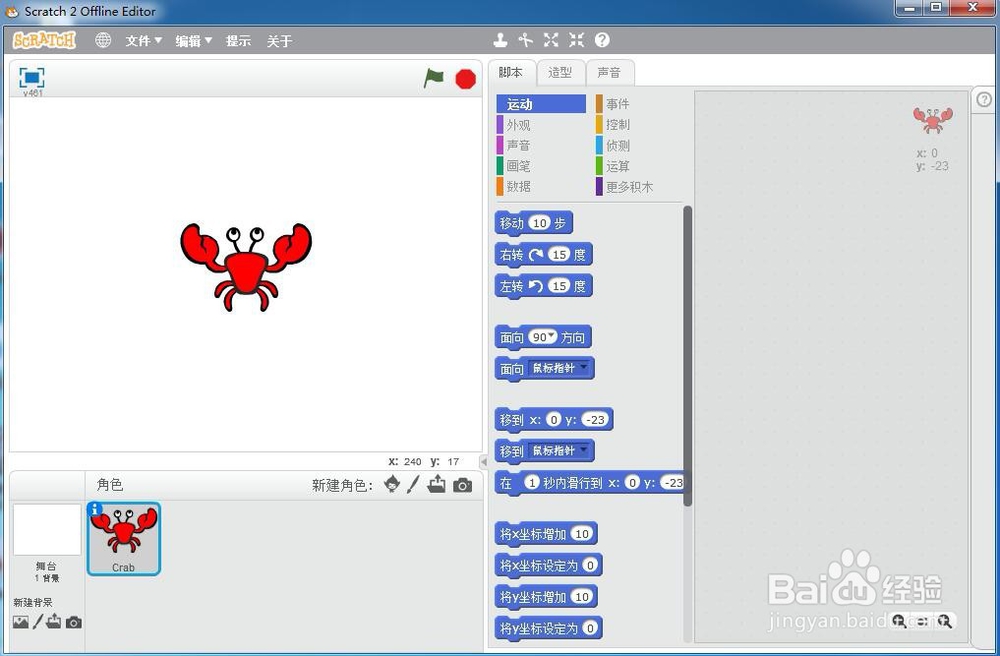This screenshot has height=656, width=1000.
Task: Zoom in the scripts area
Action: tap(945, 620)
